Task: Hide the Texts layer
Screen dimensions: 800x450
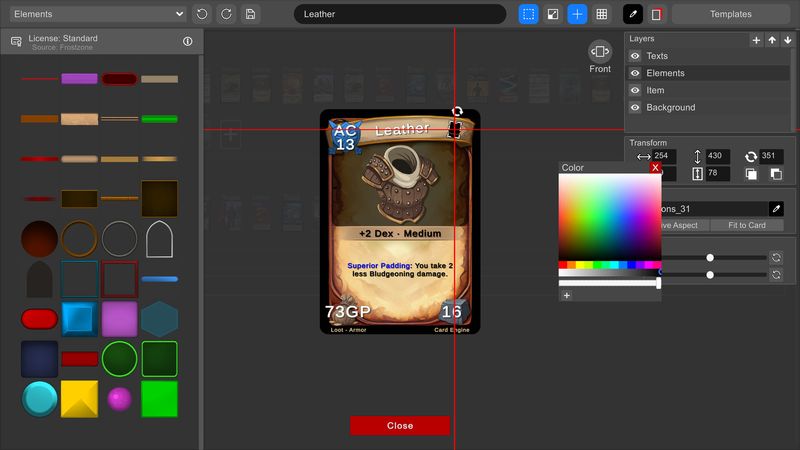Action: pos(635,56)
